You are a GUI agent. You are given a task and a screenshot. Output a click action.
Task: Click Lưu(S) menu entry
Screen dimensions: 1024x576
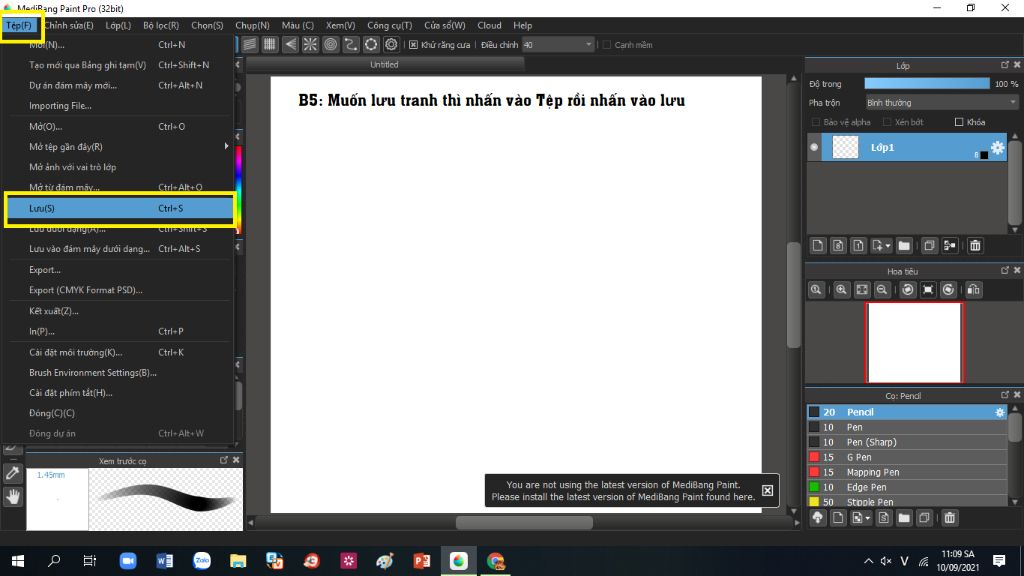click(120, 208)
